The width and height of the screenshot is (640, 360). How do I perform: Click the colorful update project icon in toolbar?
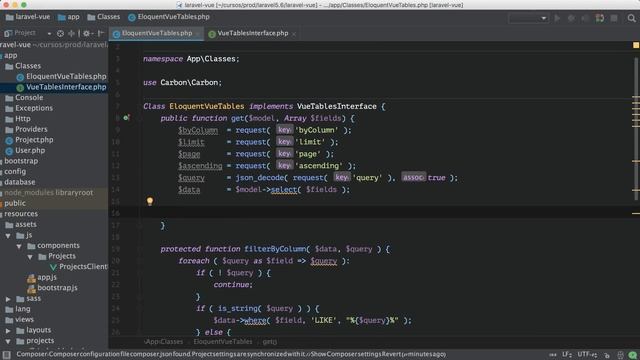click(x=600, y=18)
